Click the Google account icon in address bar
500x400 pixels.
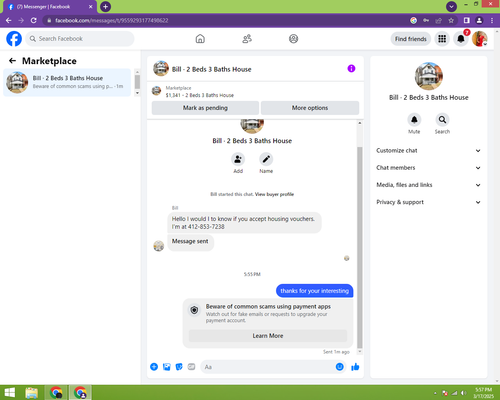coord(413,21)
